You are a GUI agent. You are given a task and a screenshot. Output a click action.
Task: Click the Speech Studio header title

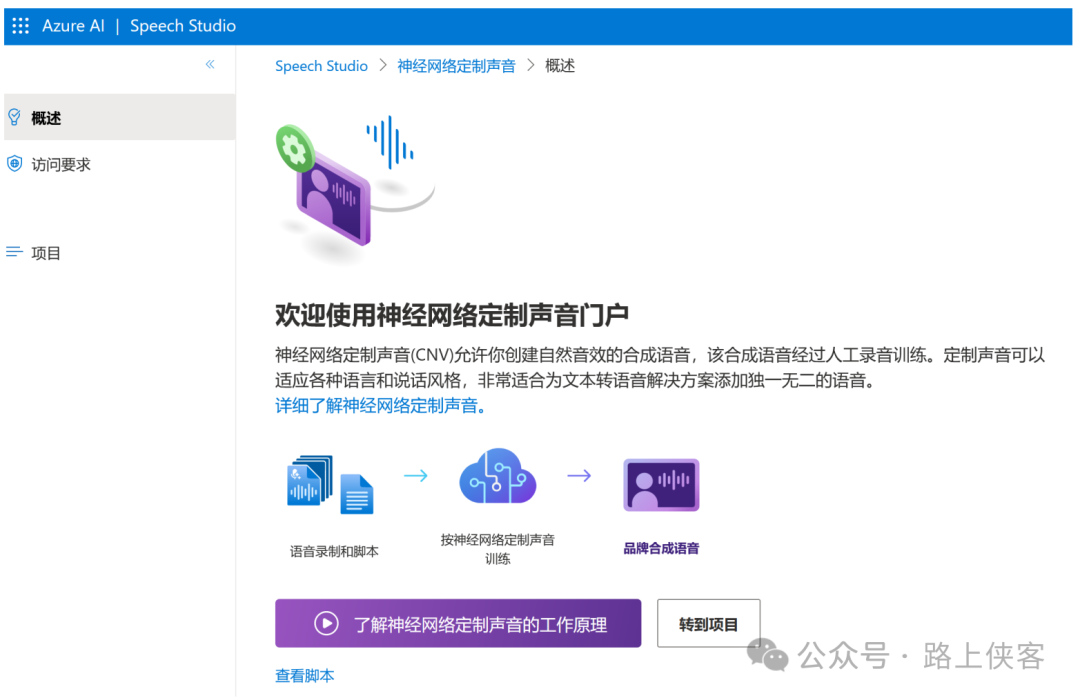[183, 26]
